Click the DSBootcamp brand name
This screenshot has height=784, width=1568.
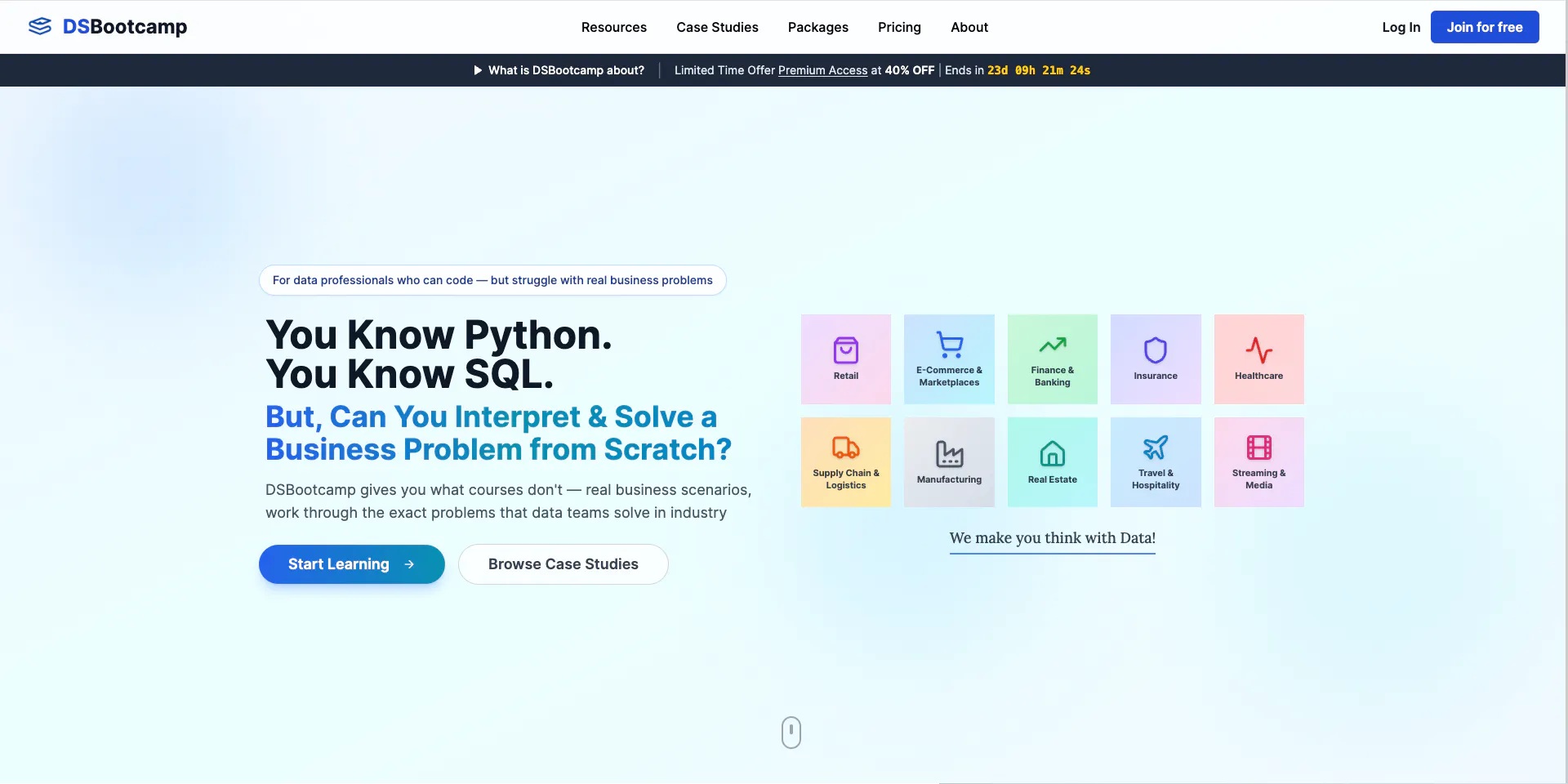click(125, 27)
